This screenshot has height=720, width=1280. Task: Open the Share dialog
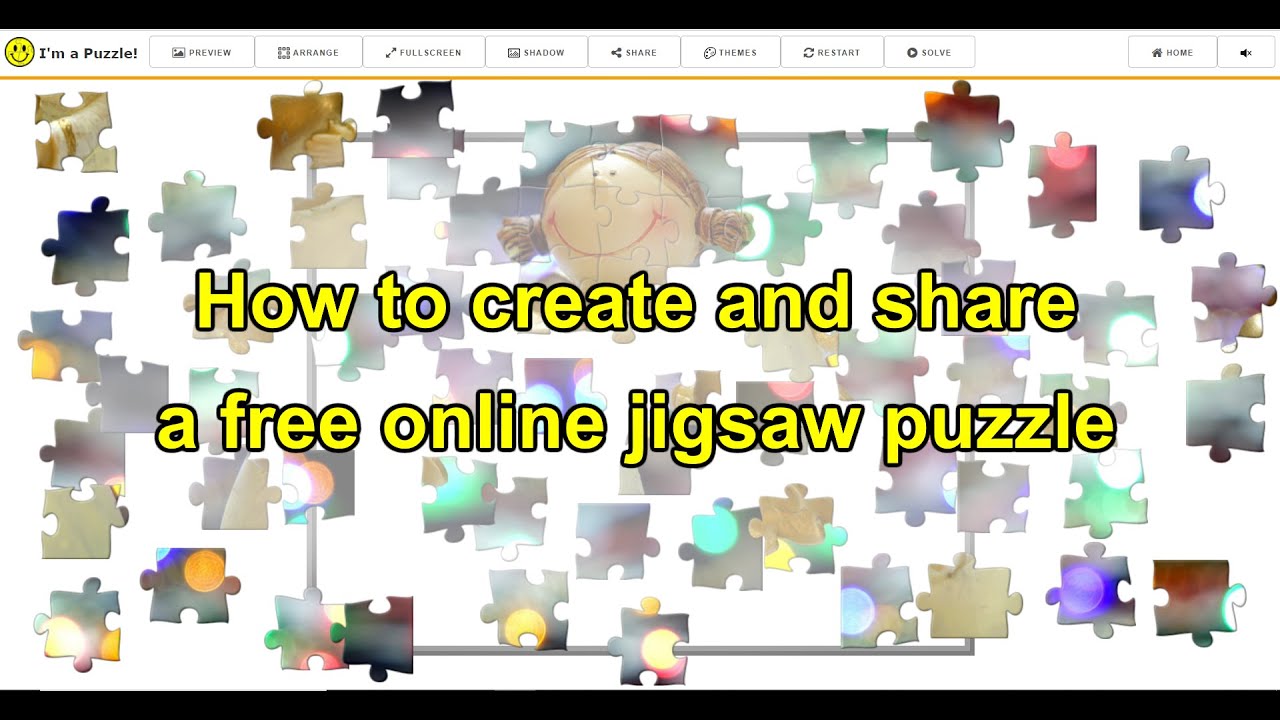[x=634, y=52]
